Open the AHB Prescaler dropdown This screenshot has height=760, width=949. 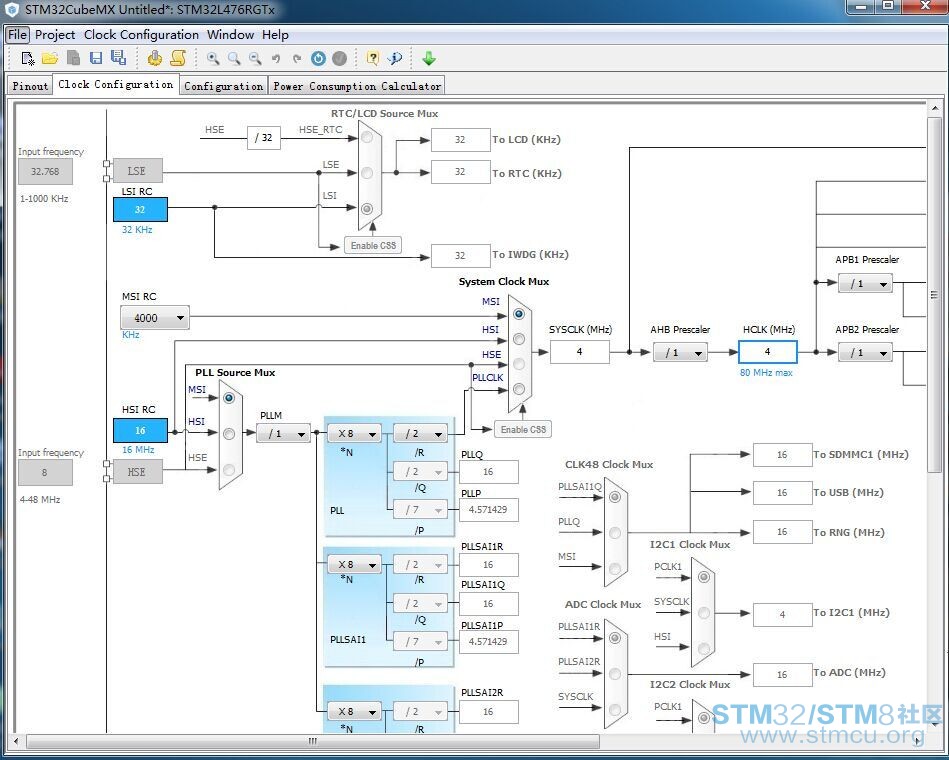coord(680,352)
